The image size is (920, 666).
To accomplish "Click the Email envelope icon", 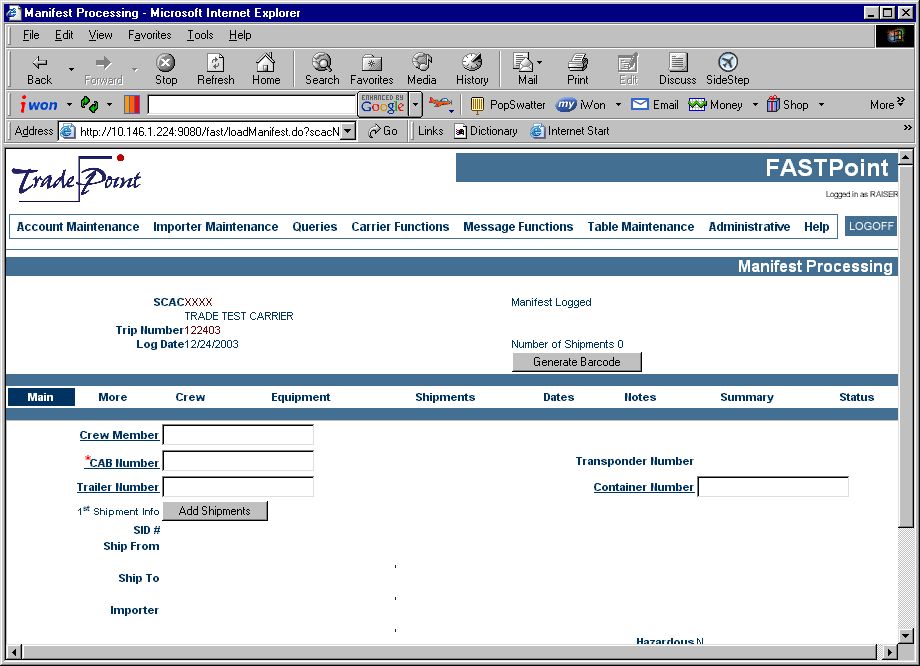I will pyautogui.click(x=640, y=104).
